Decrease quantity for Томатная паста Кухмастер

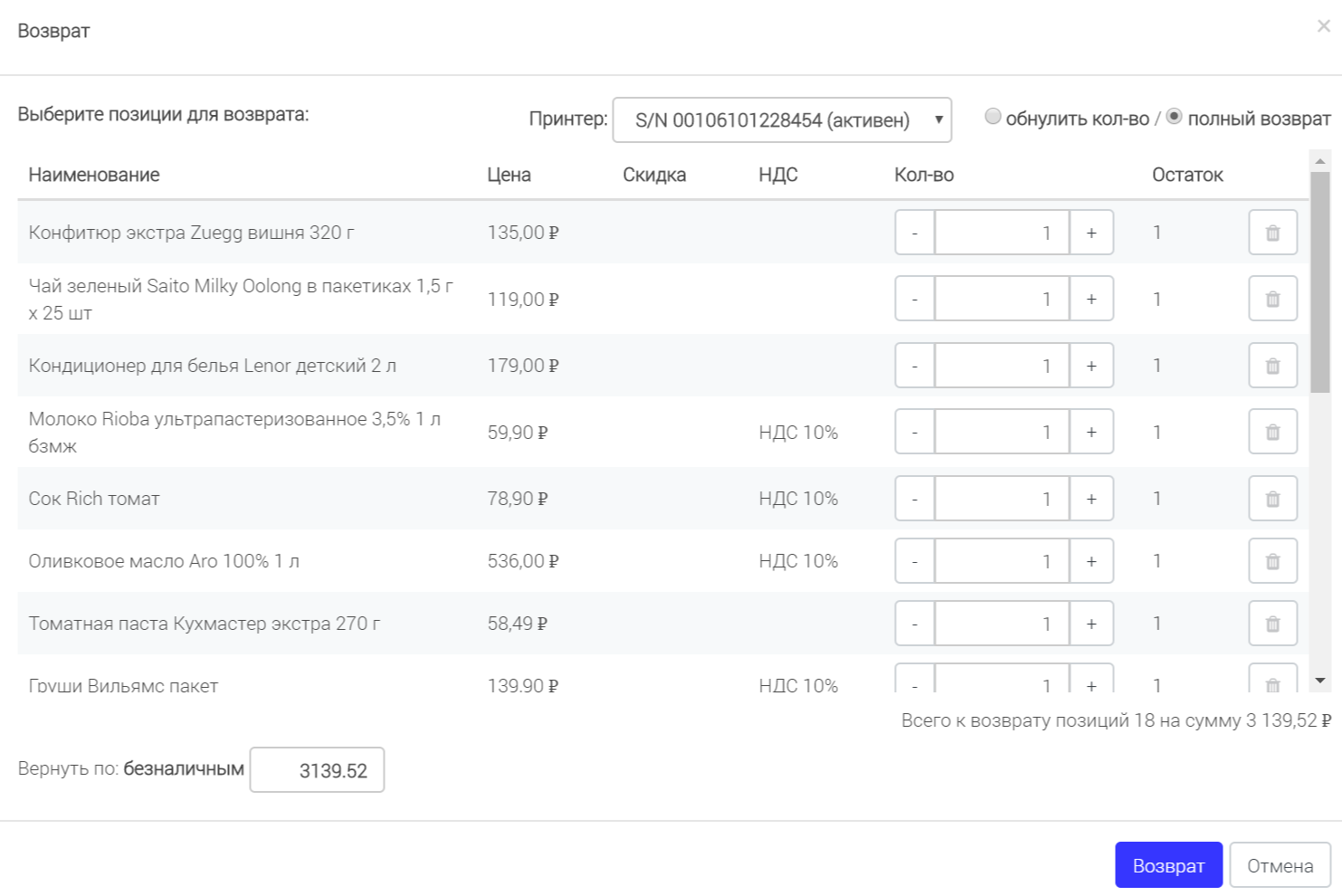pos(915,624)
